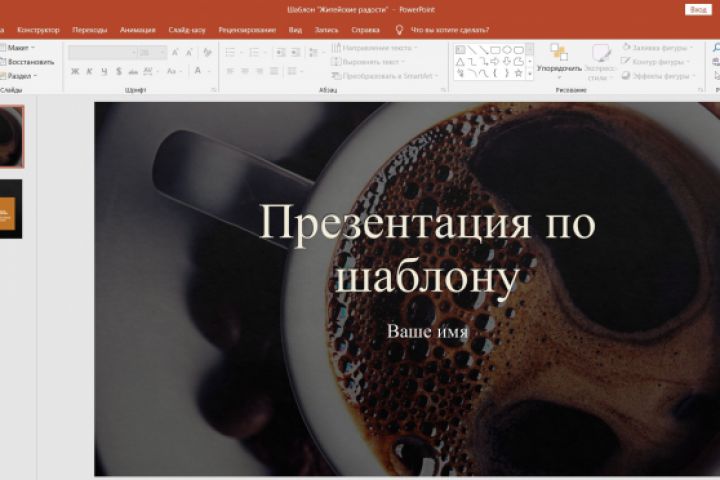Select the Arc shape
The width and height of the screenshot is (720, 480).
472,73
